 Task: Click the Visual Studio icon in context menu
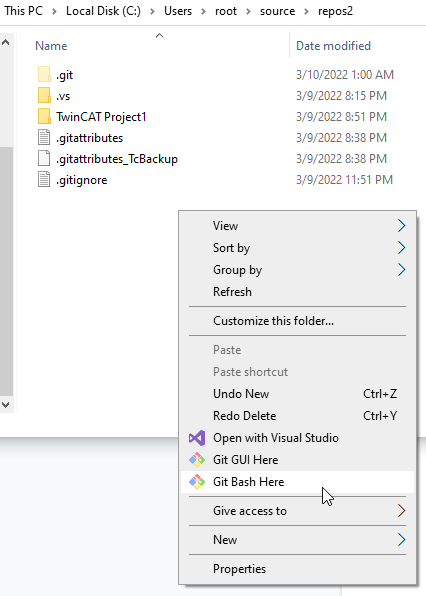click(x=197, y=438)
